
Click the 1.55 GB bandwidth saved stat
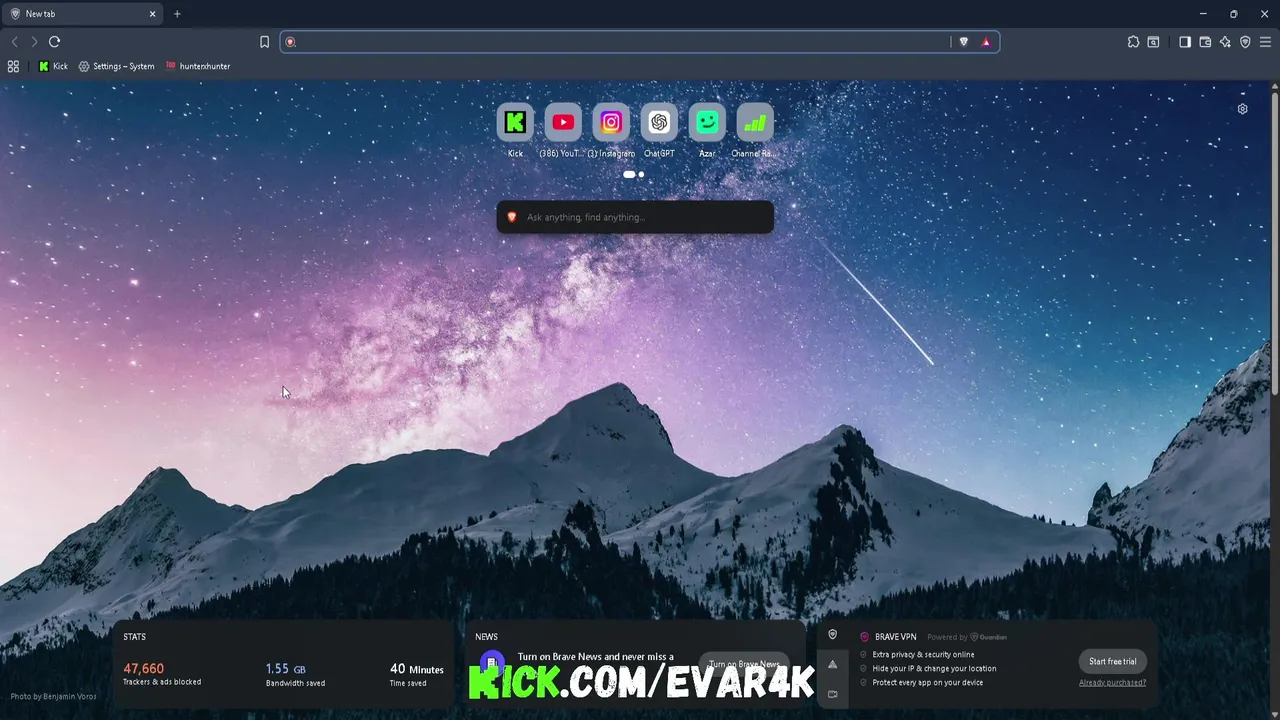tap(295, 674)
